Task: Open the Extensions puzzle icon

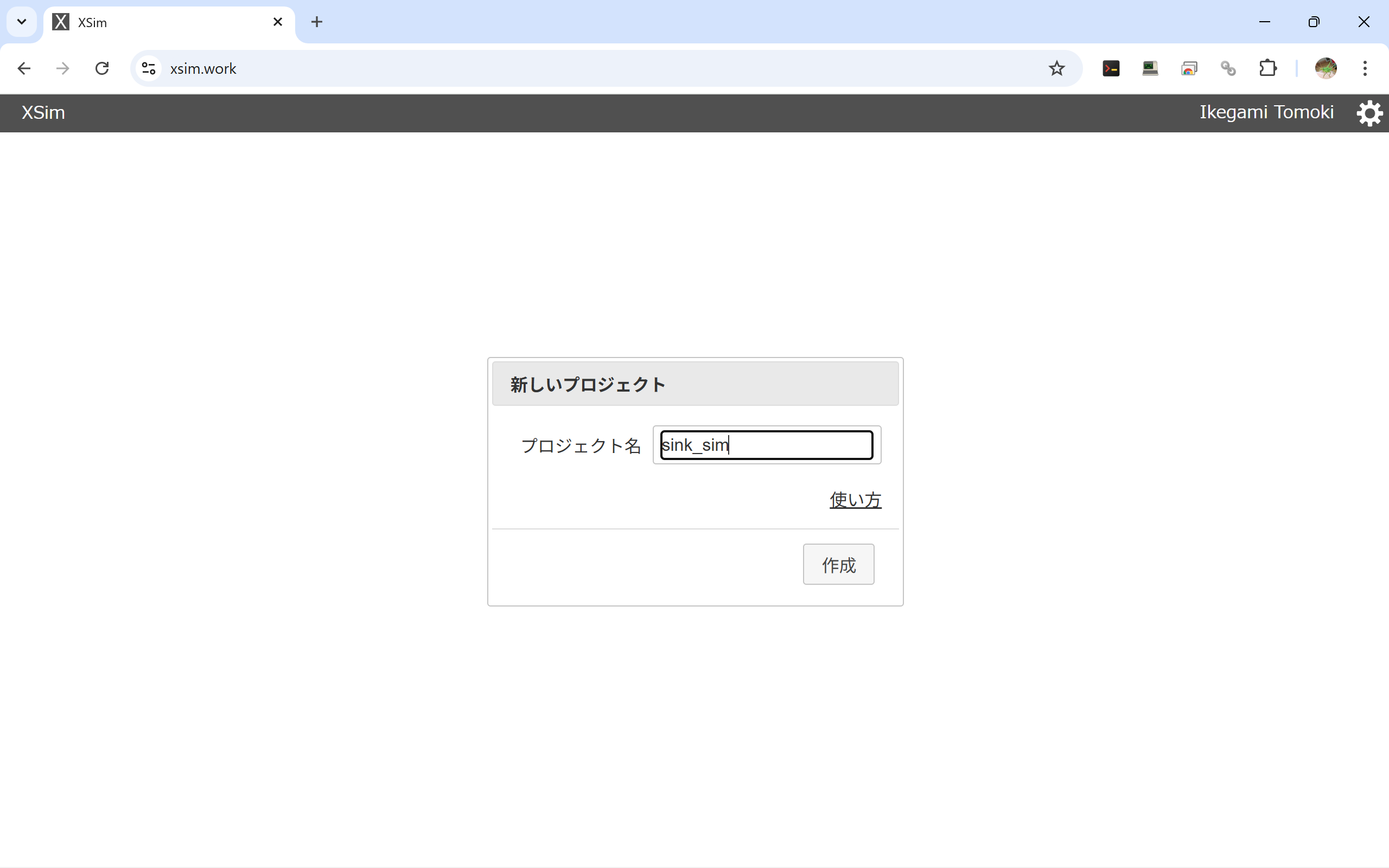Action: [1267, 68]
